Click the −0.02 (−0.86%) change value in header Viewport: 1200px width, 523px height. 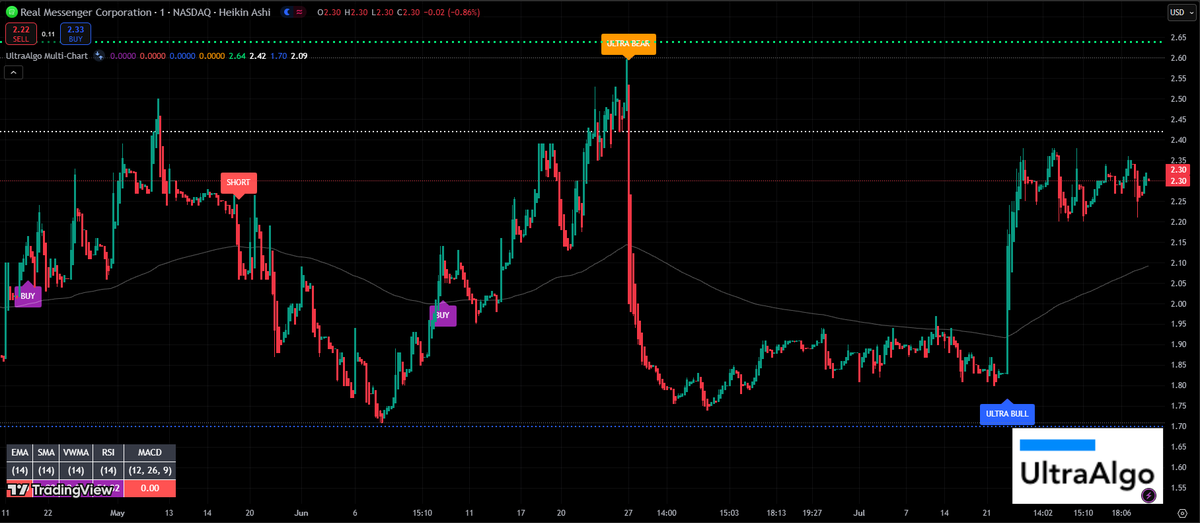tap(450, 13)
